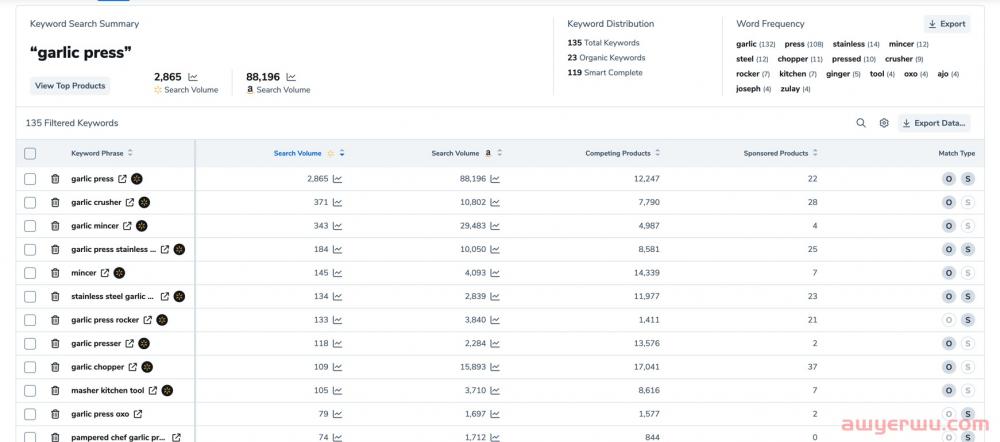The image size is (1000, 442).
Task: View trend chart next to 15,893
Action: pos(495,367)
